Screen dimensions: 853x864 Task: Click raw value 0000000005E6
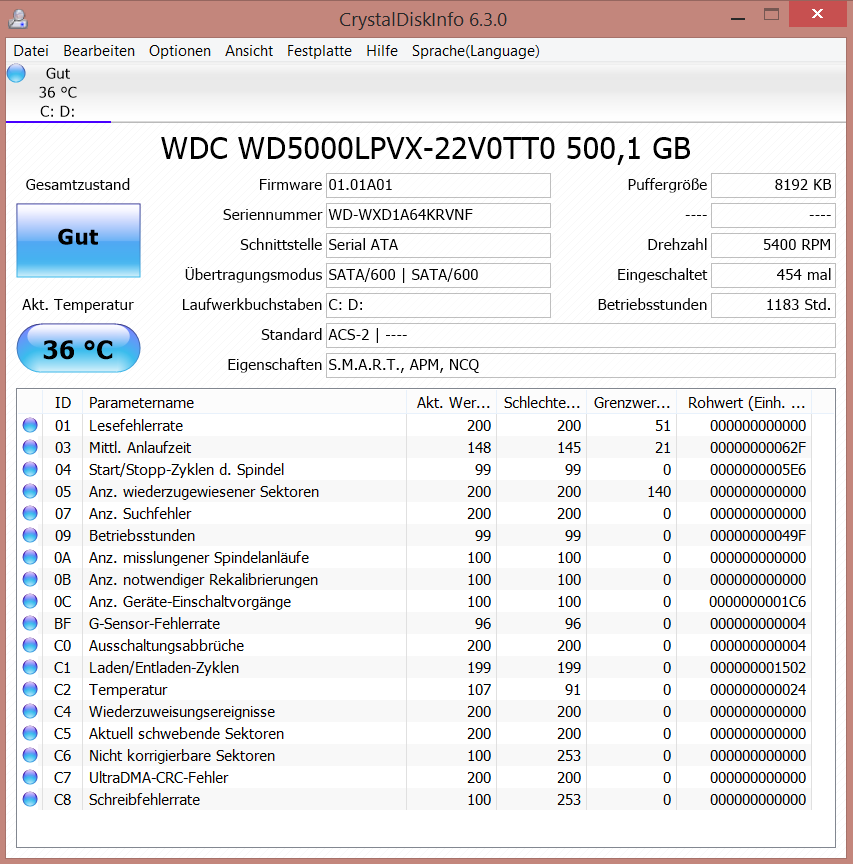click(758, 469)
